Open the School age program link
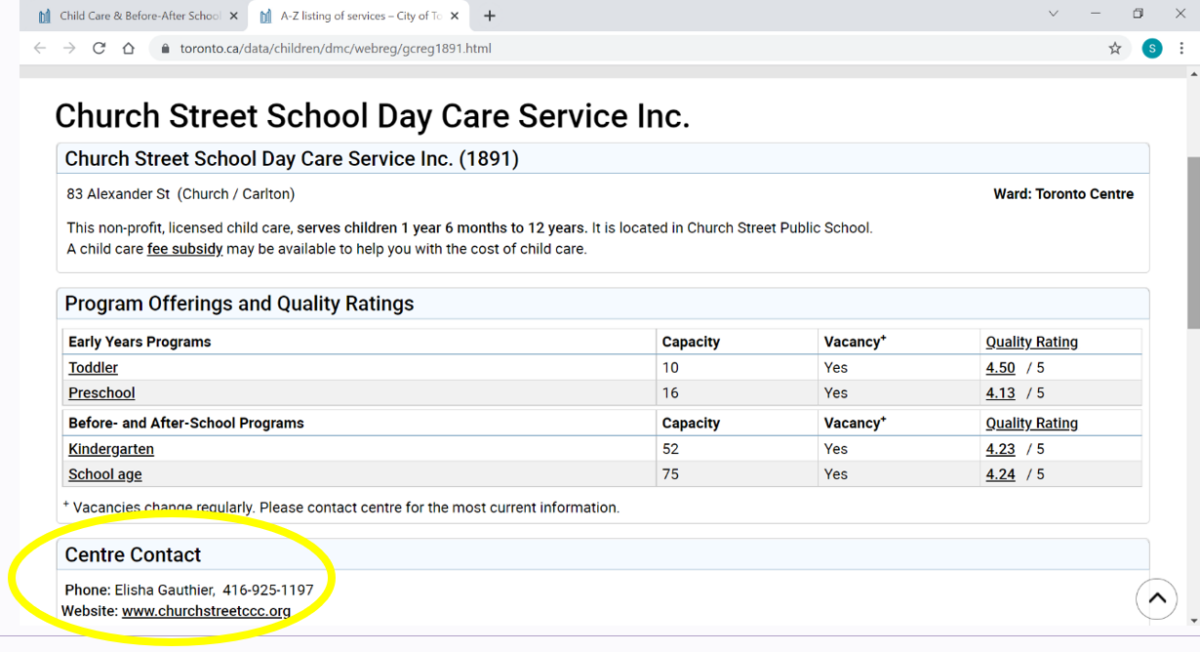This screenshot has width=1200, height=652. 104,474
